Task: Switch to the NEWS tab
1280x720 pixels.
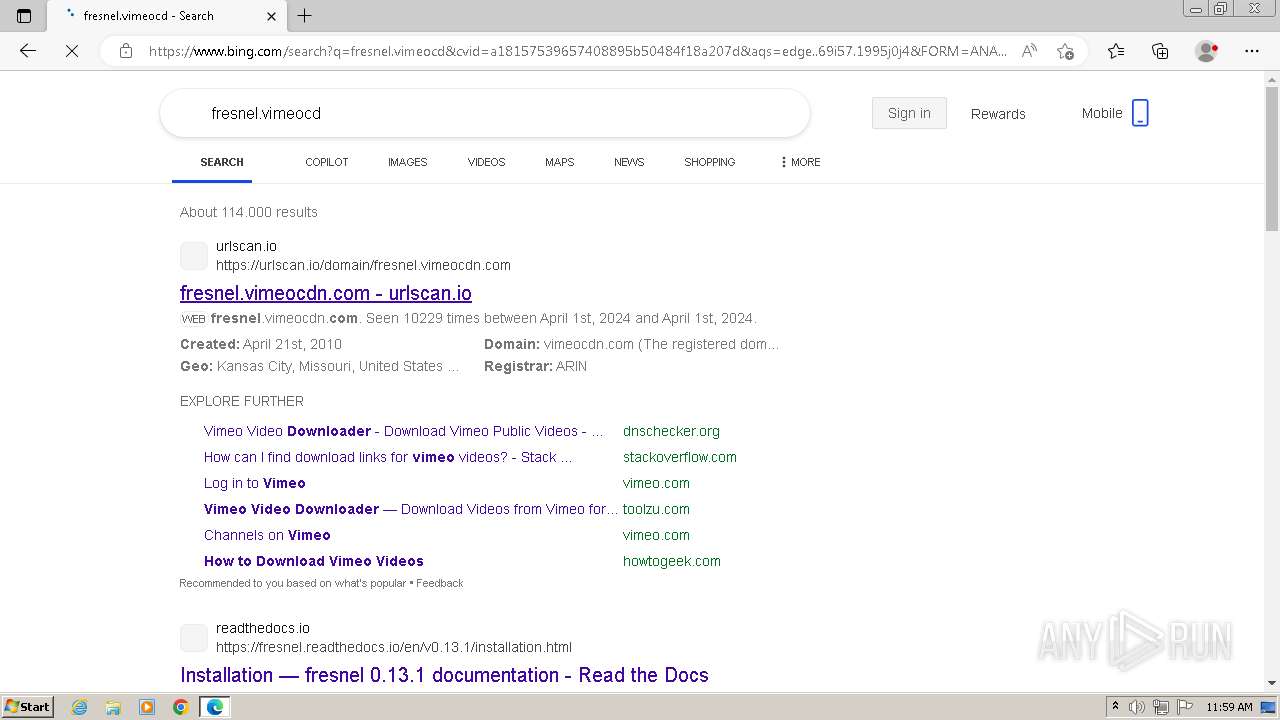Action: tap(629, 162)
